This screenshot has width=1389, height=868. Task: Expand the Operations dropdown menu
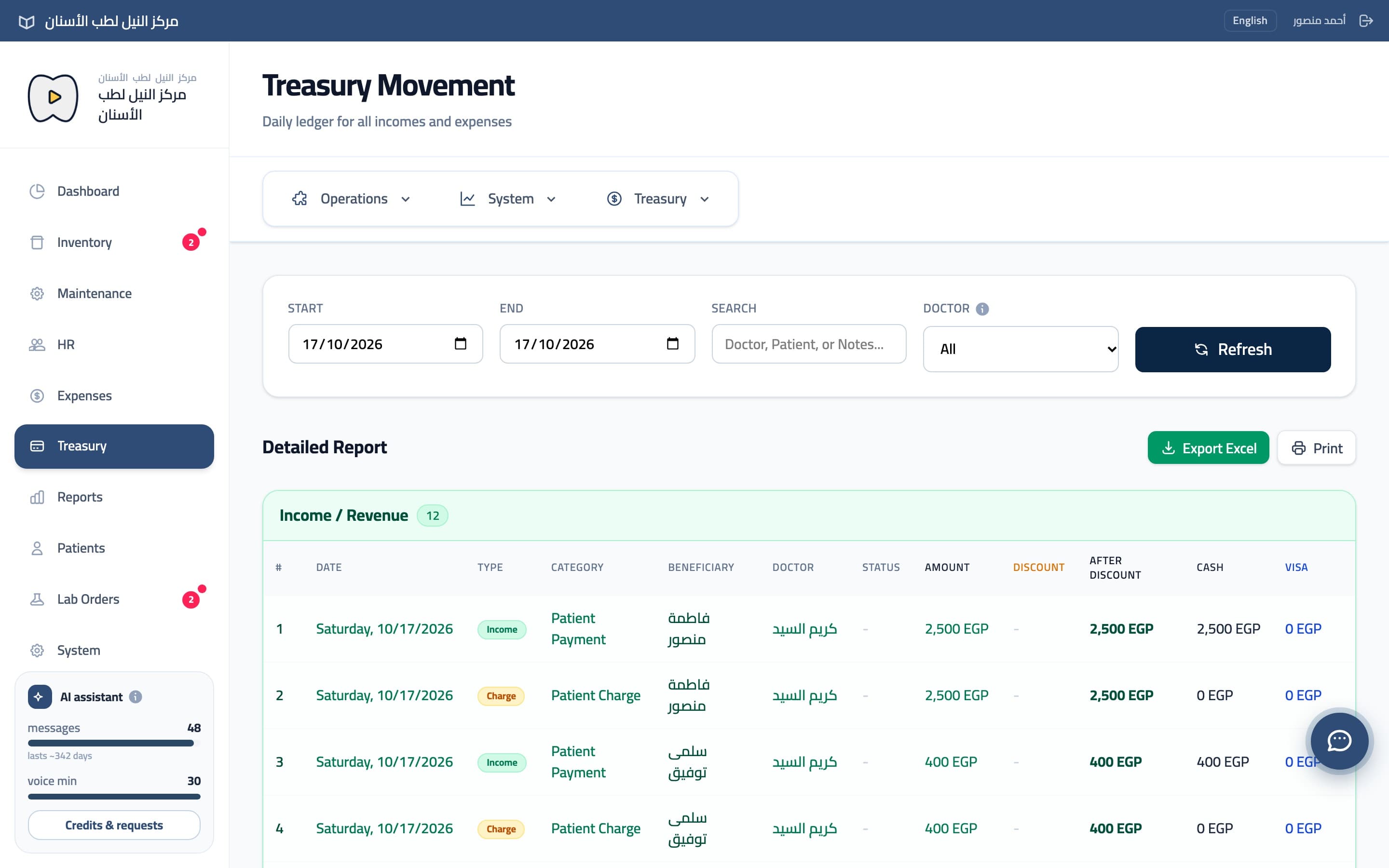351,199
